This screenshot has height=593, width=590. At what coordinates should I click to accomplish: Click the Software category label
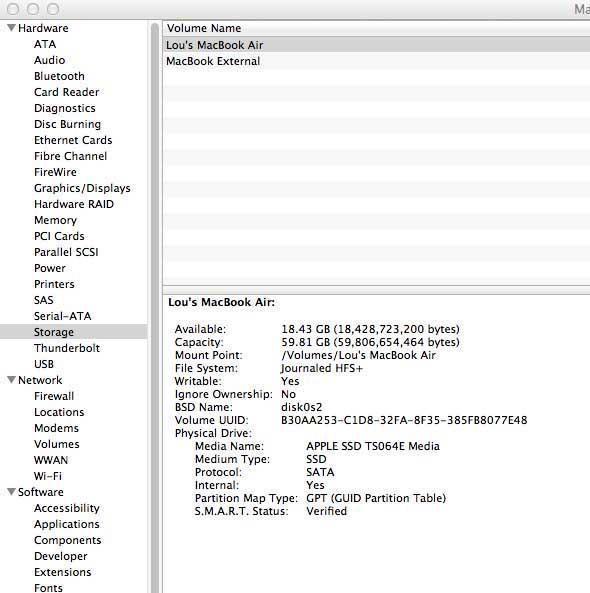coord(41,492)
